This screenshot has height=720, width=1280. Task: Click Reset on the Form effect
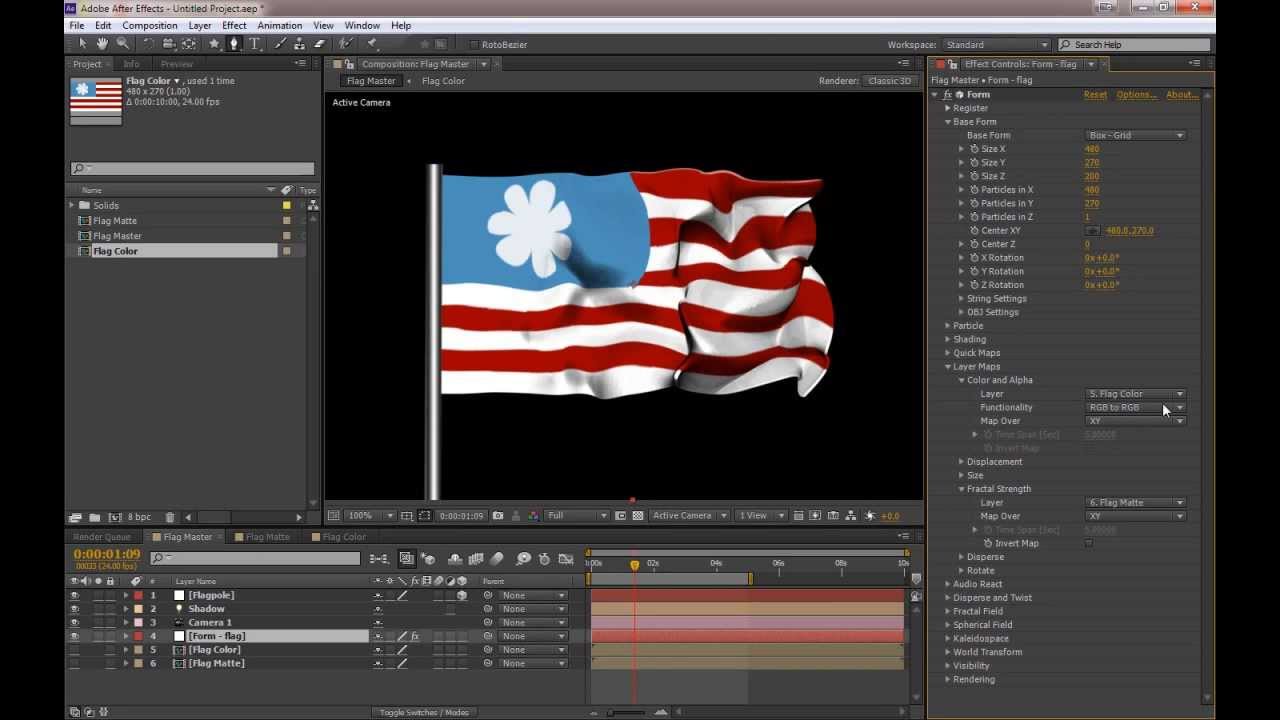(1095, 95)
